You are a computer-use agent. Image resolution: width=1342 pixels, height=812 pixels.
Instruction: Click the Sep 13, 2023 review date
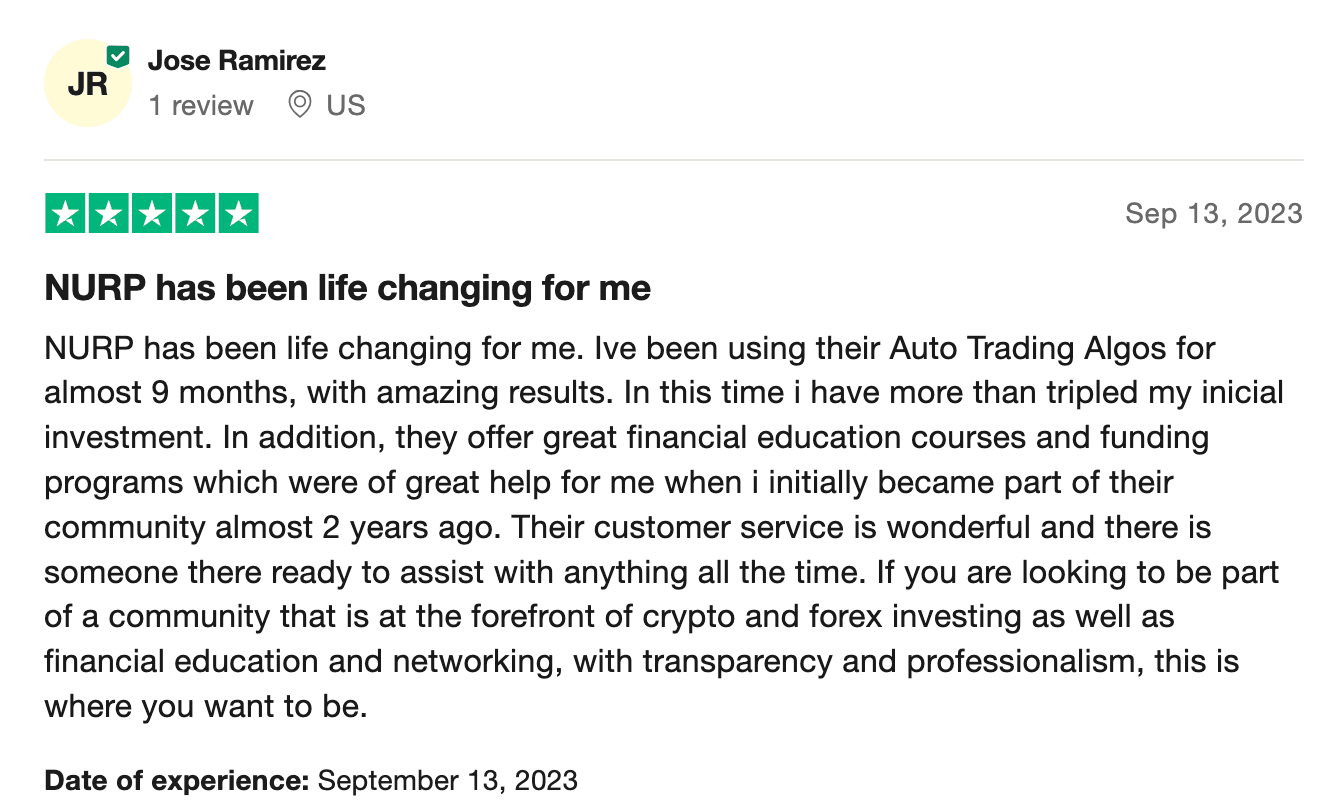(1213, 213)
